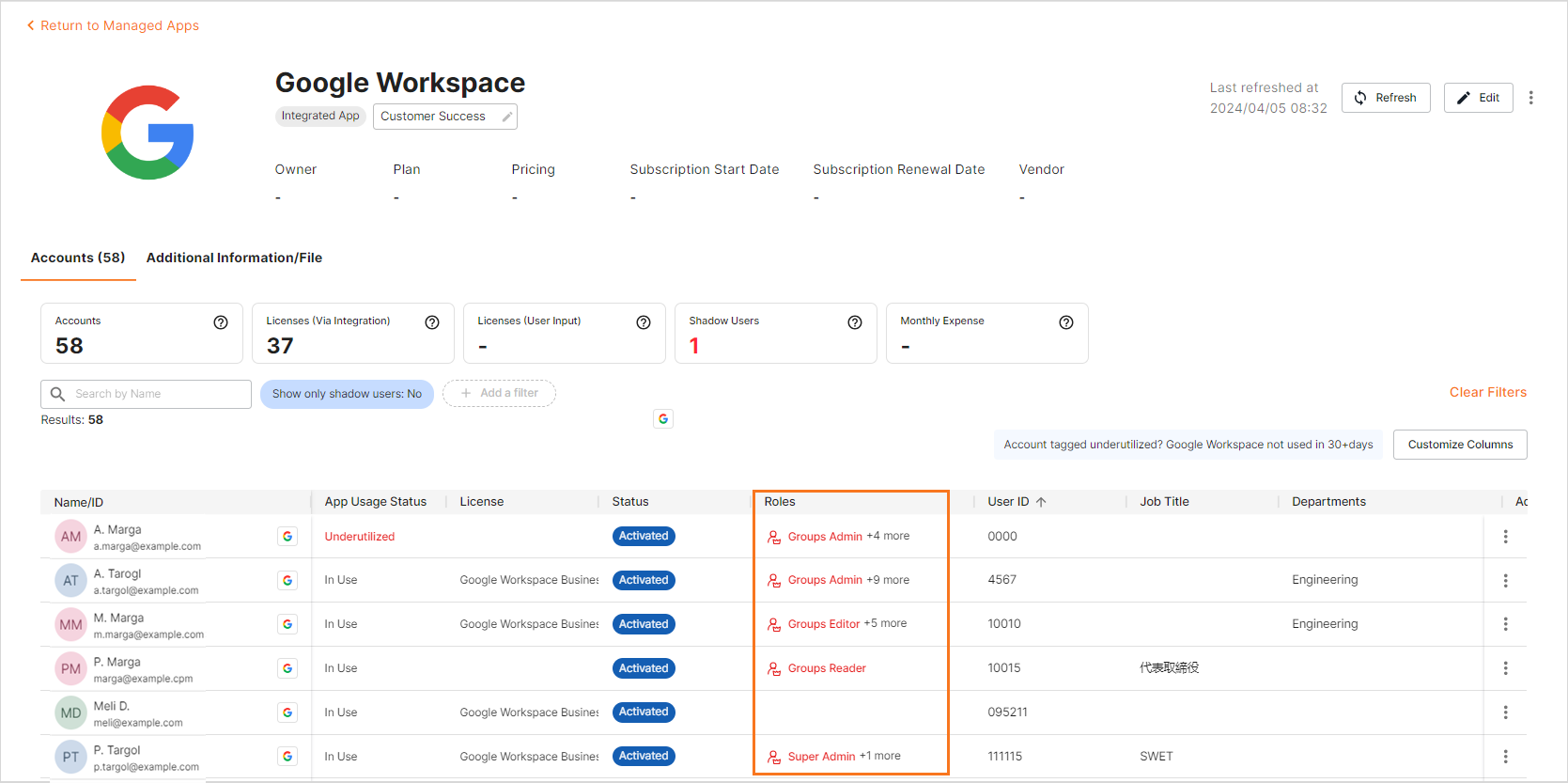The height and width of the screenshot is (783, 1568).
Task: Open row actions menu for P. Marga
Action: point(1505,668)
